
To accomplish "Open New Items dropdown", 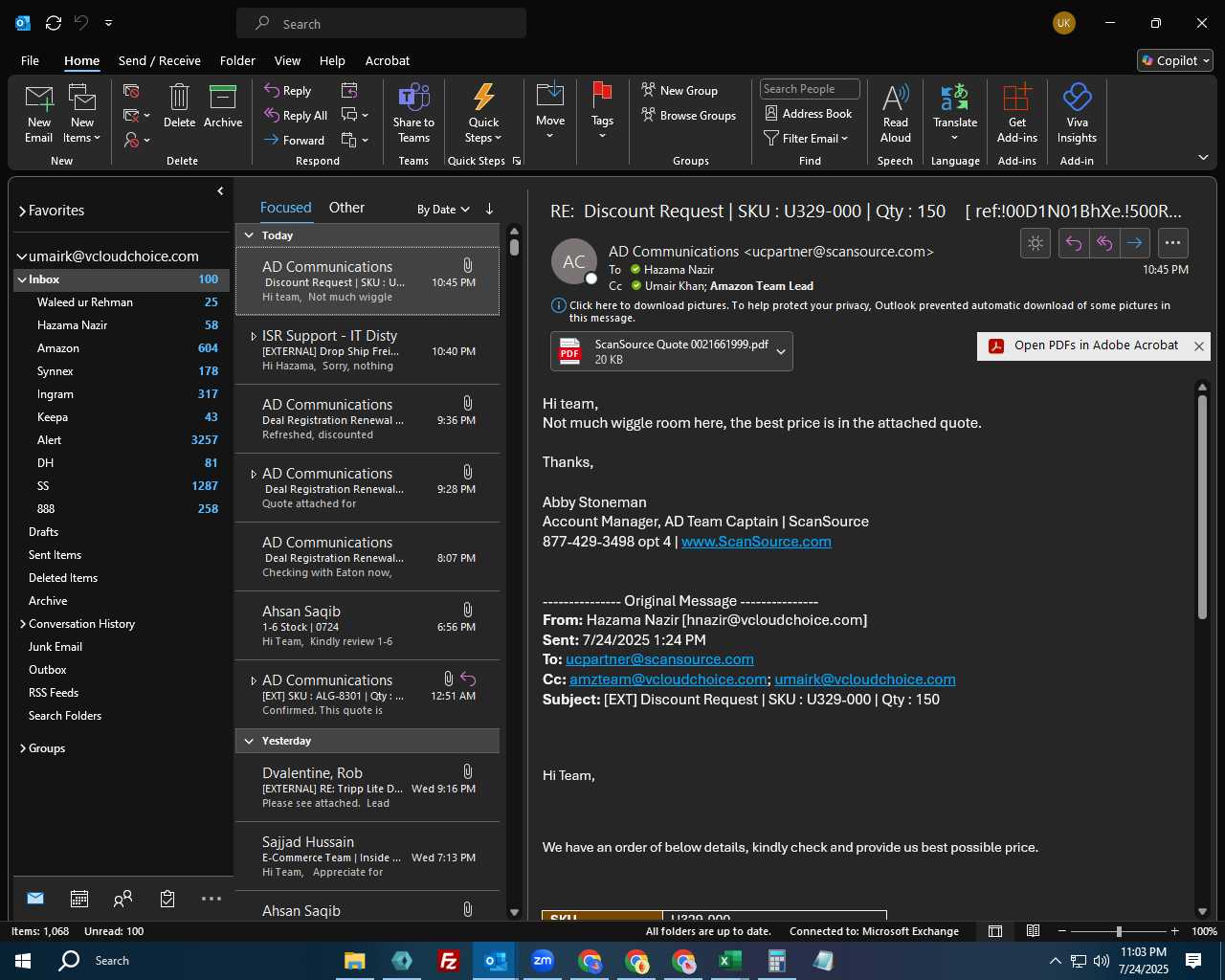I will (82, 115).
